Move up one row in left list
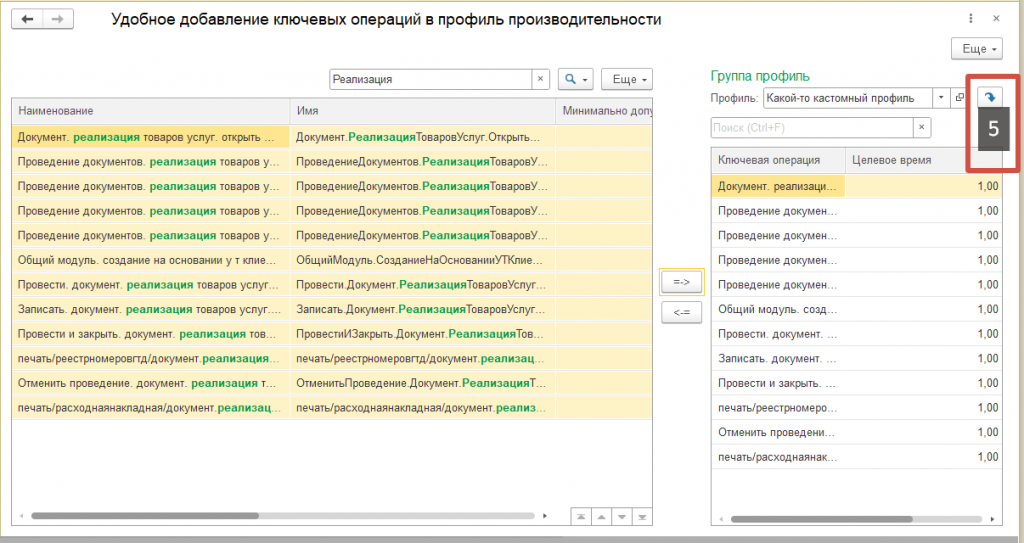Image resolution: width=1024 pixels, height=543 pixels. pyautogui.click(x=601, y=516)
